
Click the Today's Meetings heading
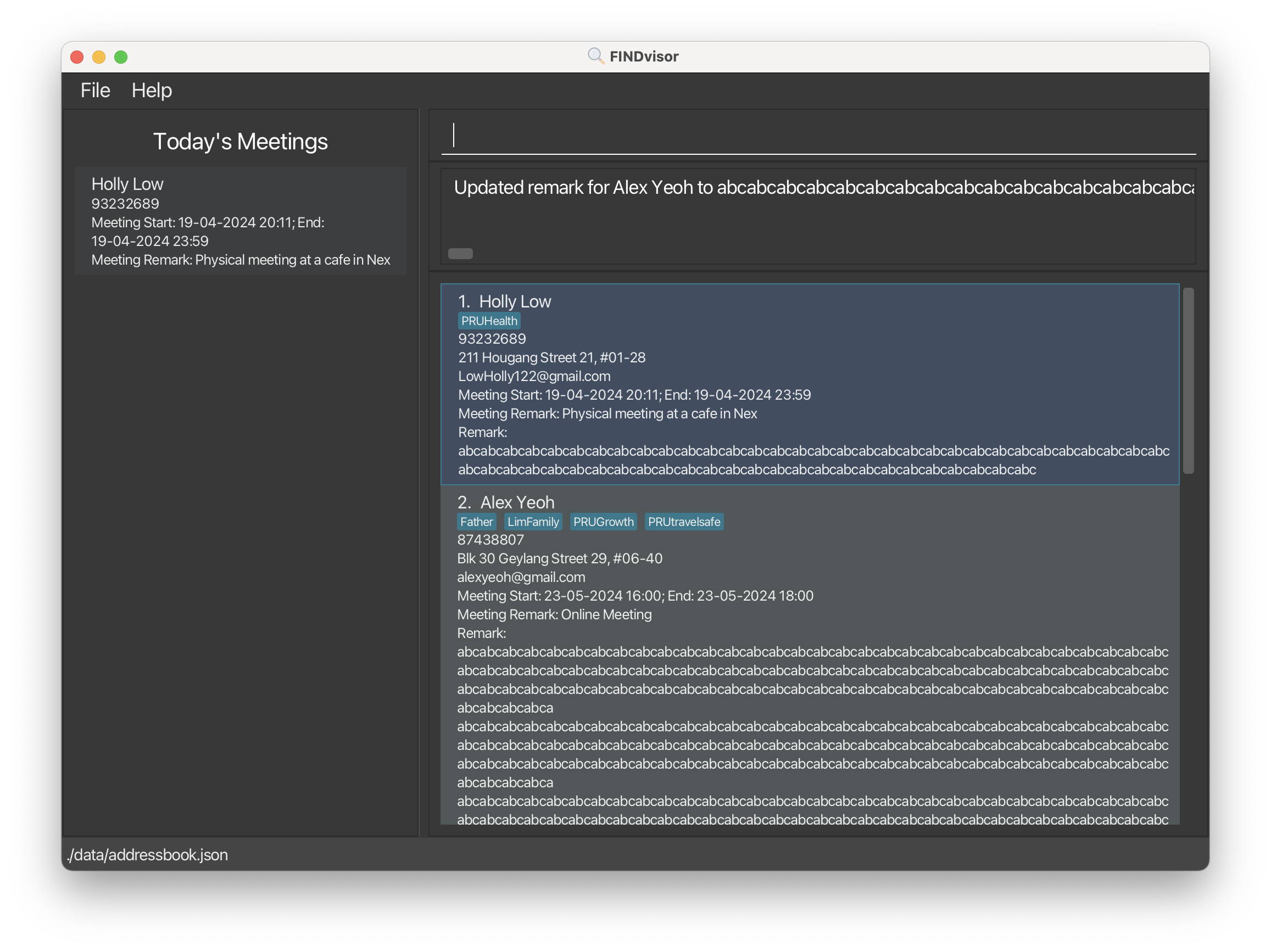click(240, 141)
